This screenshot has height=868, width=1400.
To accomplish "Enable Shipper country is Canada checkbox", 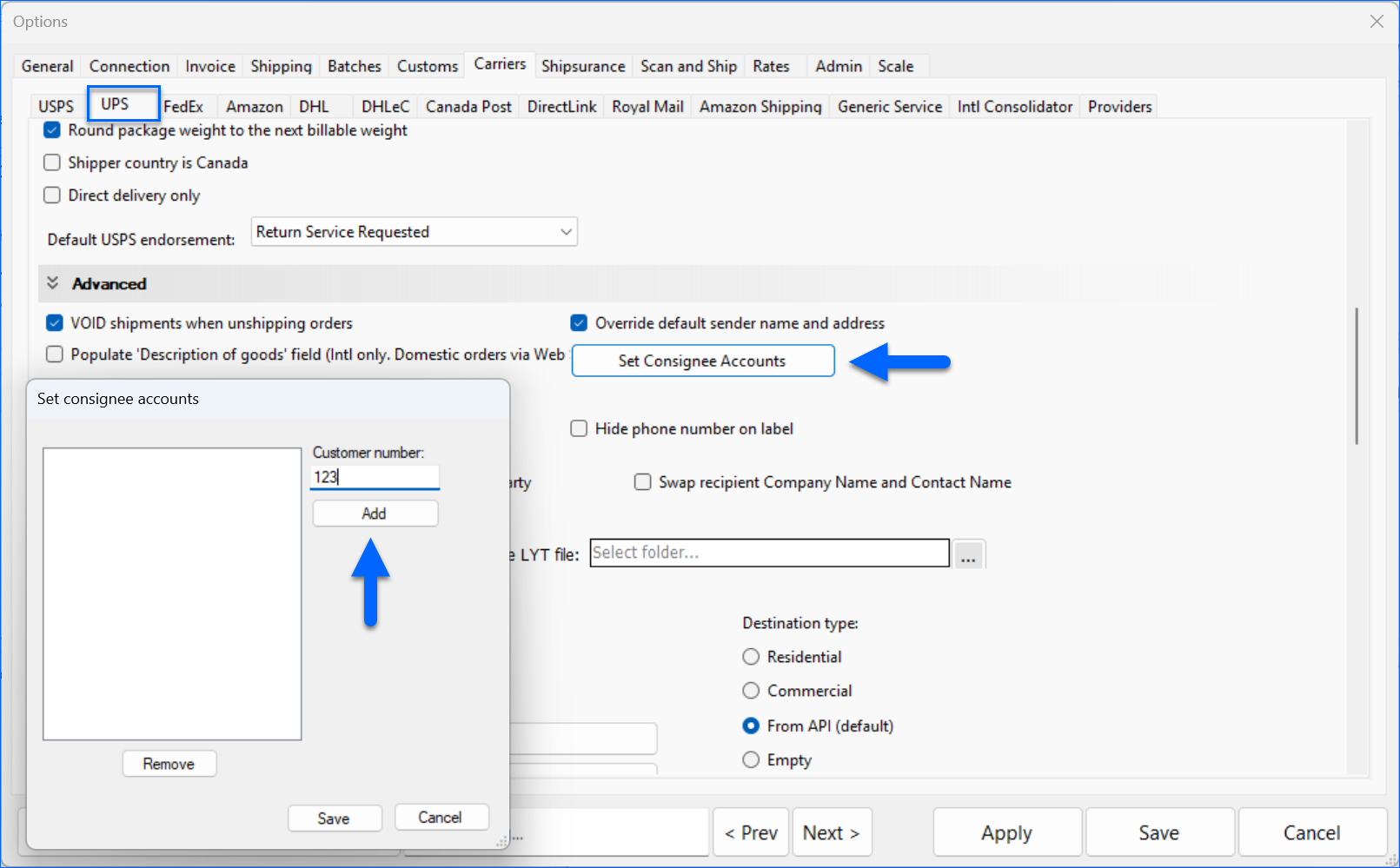I will [52, 162].
